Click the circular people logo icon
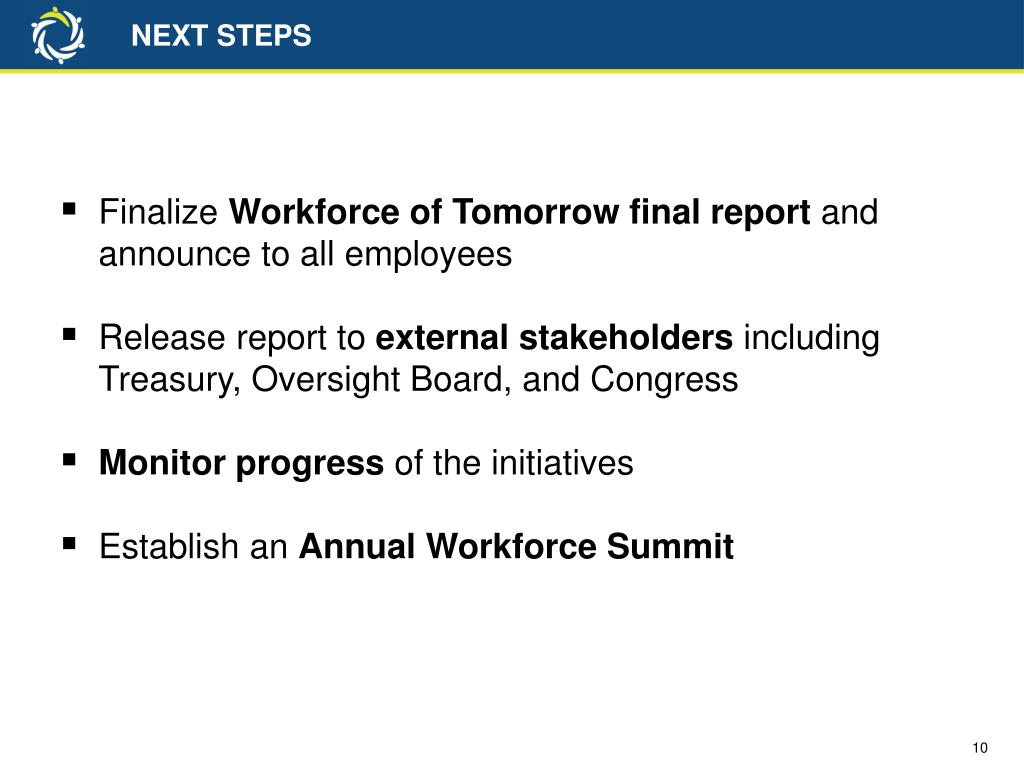Screen dimensions: 1024x768 [x=58, y=35]
